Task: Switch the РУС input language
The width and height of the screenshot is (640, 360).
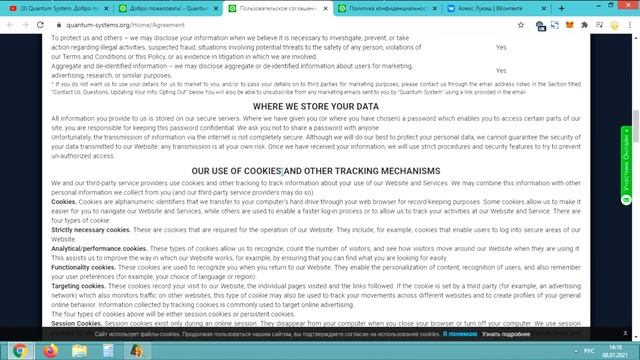Action: point(589,351)
